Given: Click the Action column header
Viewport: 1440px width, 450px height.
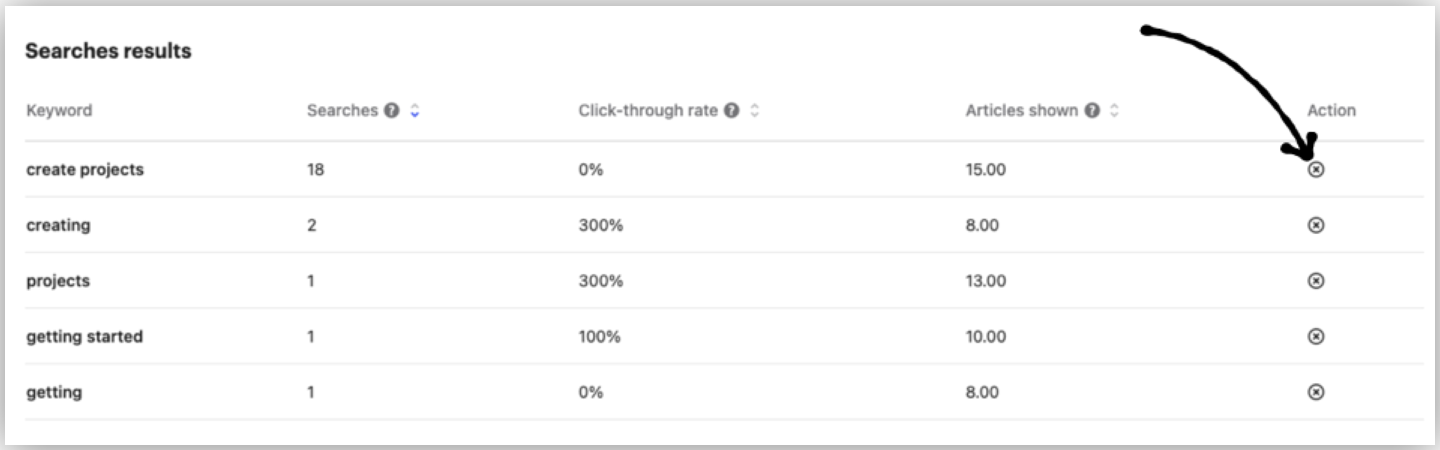Looking at the screenshot, I should click(x=1331, y=111).
